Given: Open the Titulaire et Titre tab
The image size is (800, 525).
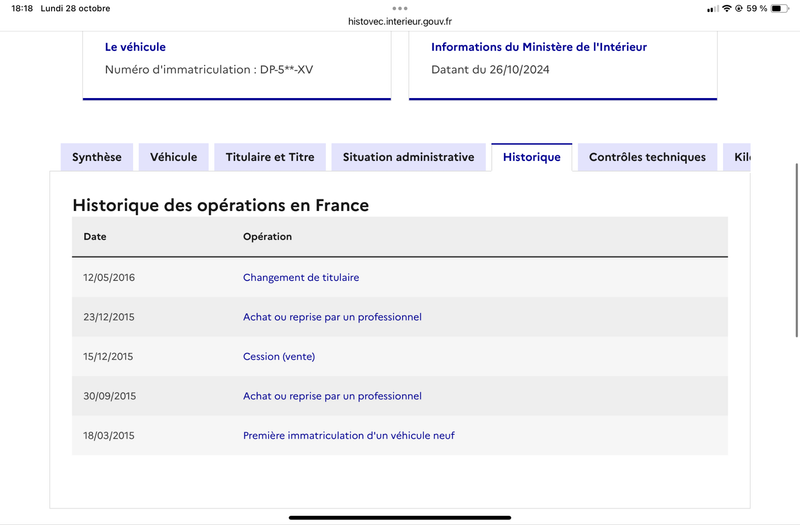Looking at the screenshot, I should [x=270, y=157].
